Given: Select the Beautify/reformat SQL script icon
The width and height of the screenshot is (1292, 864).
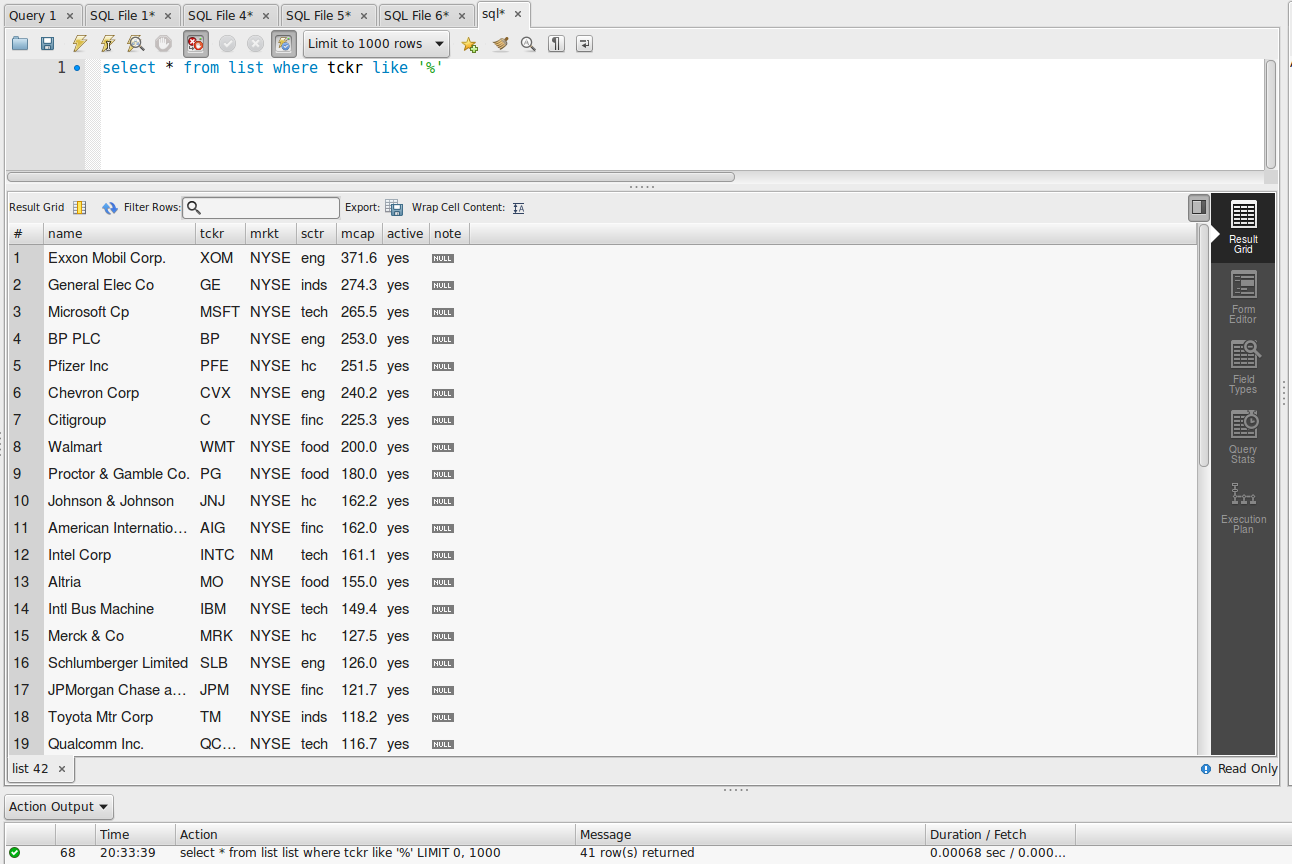Looking at the screenshot, I should pos(500,43).
